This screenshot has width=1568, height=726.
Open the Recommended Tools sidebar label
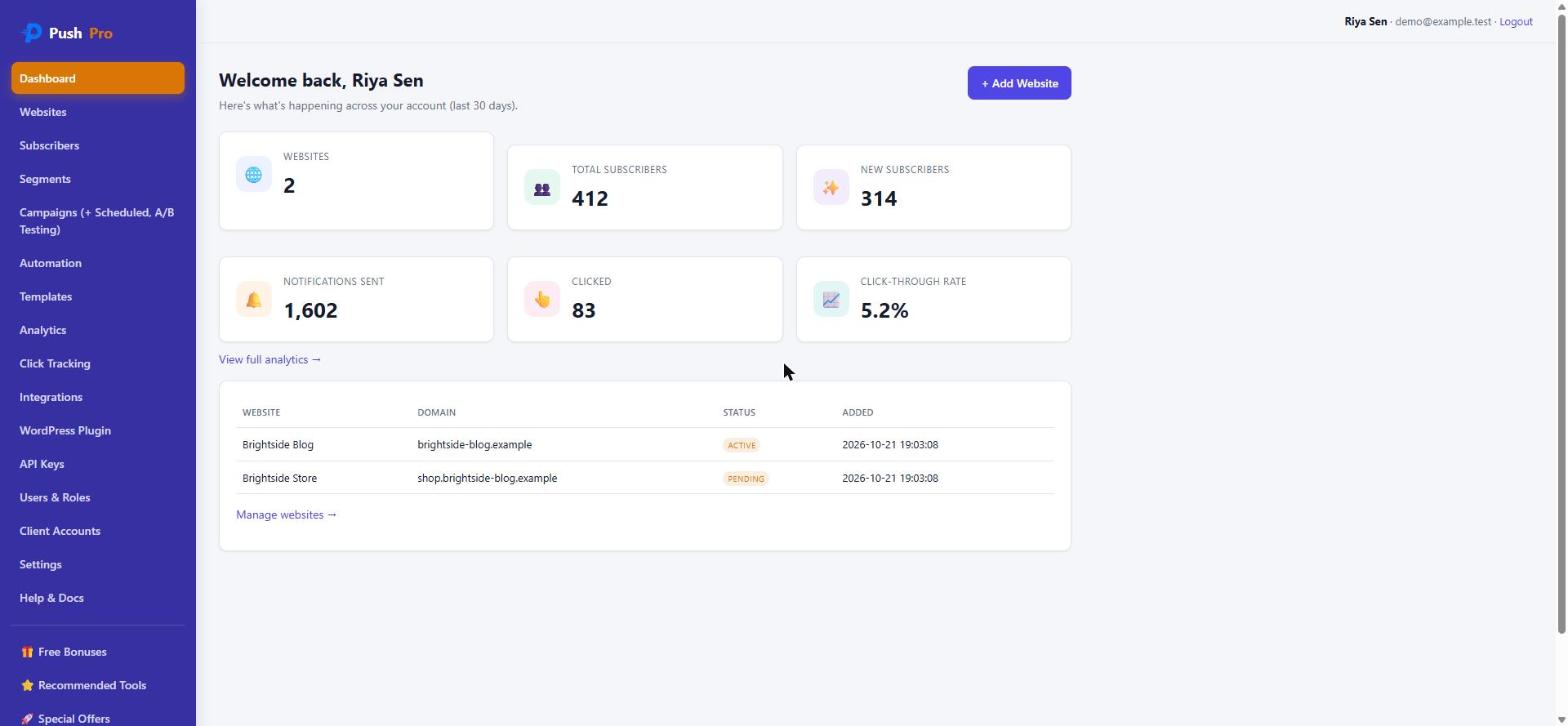point(92,686)
